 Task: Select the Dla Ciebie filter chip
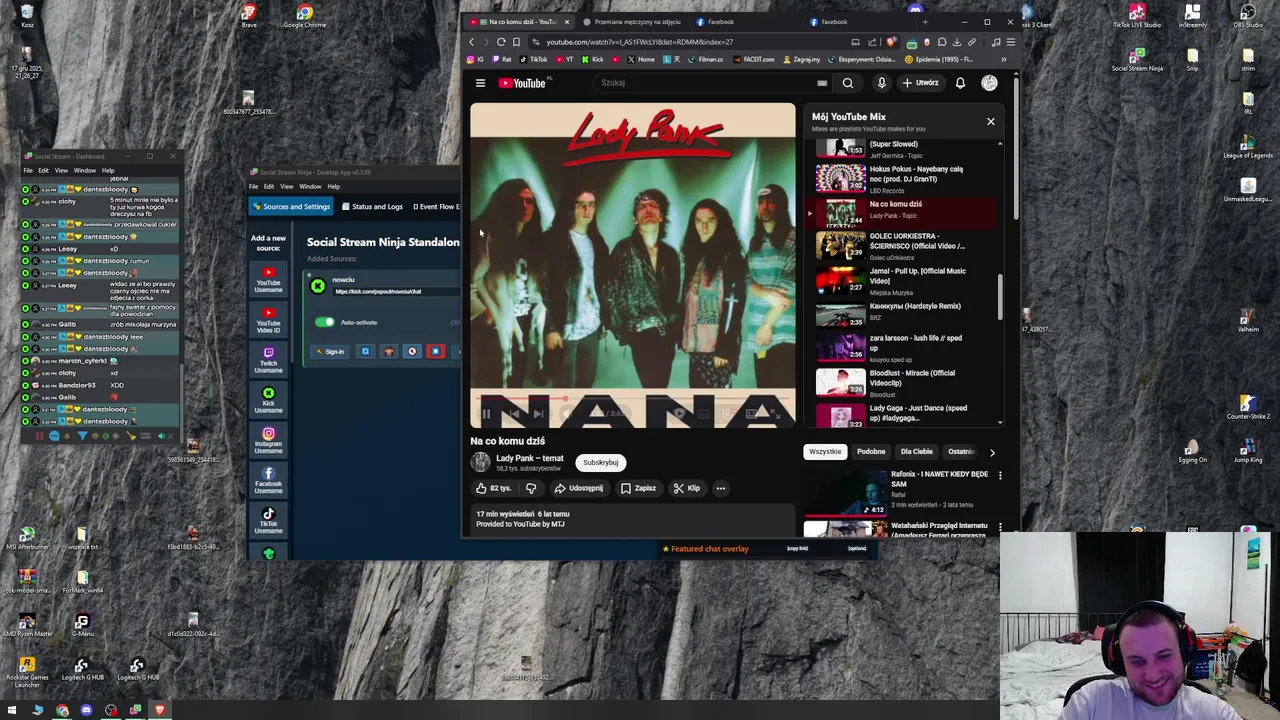(x=916, y=451)
